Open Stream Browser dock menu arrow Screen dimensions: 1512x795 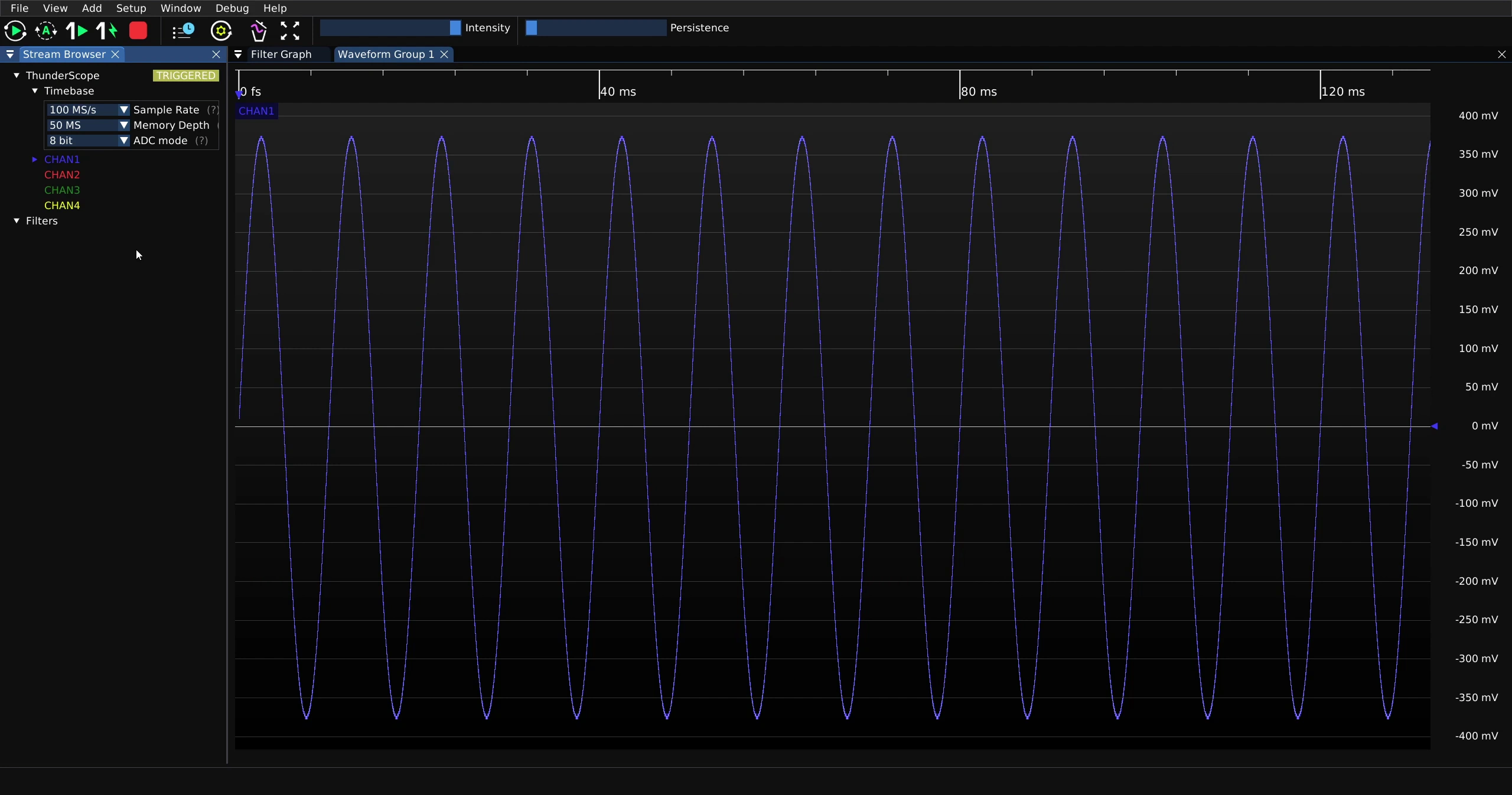tap(10, 54)
